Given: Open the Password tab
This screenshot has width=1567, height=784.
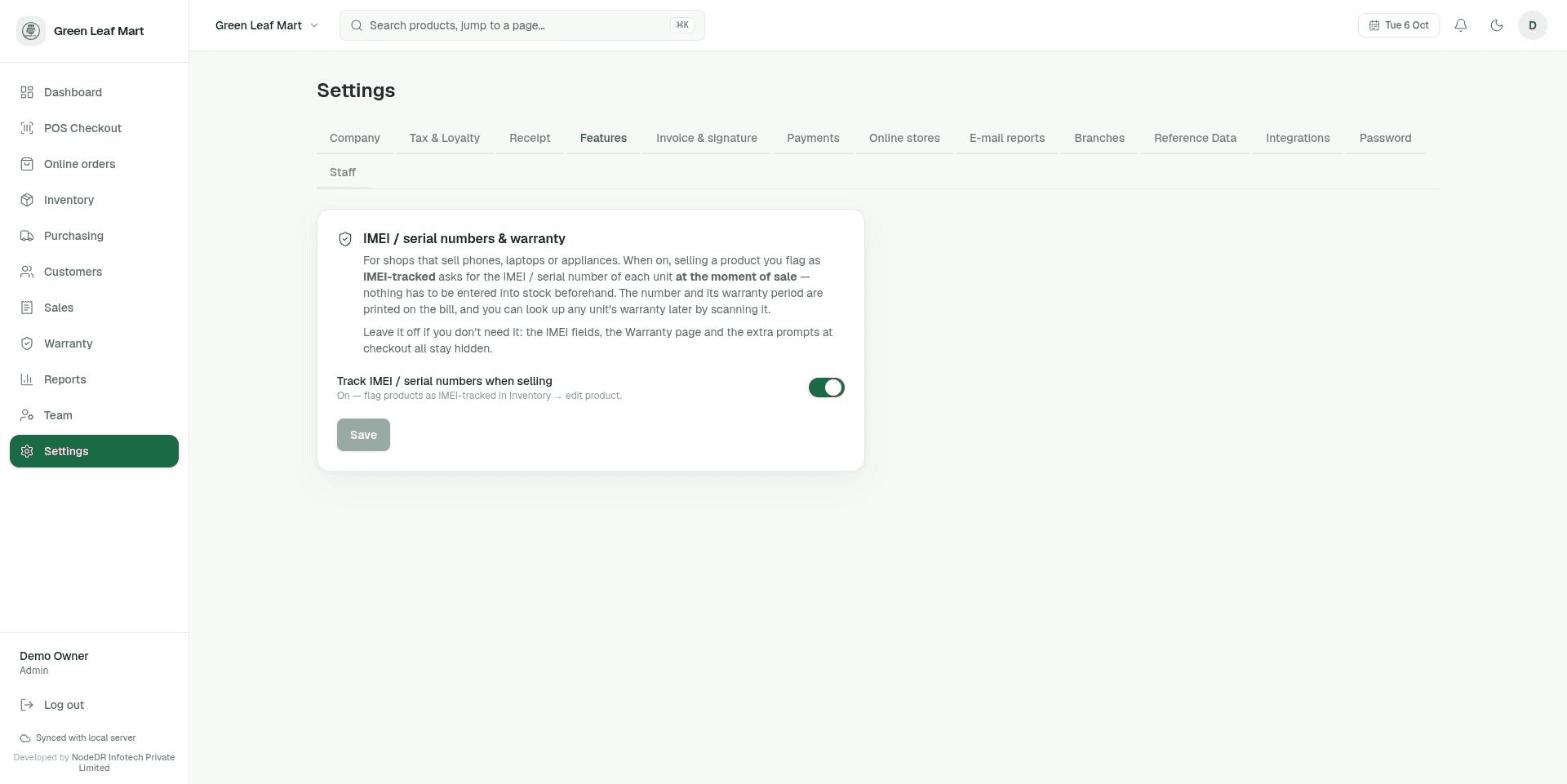Looking at the screenshot, I should click(x=1385, y=138).
